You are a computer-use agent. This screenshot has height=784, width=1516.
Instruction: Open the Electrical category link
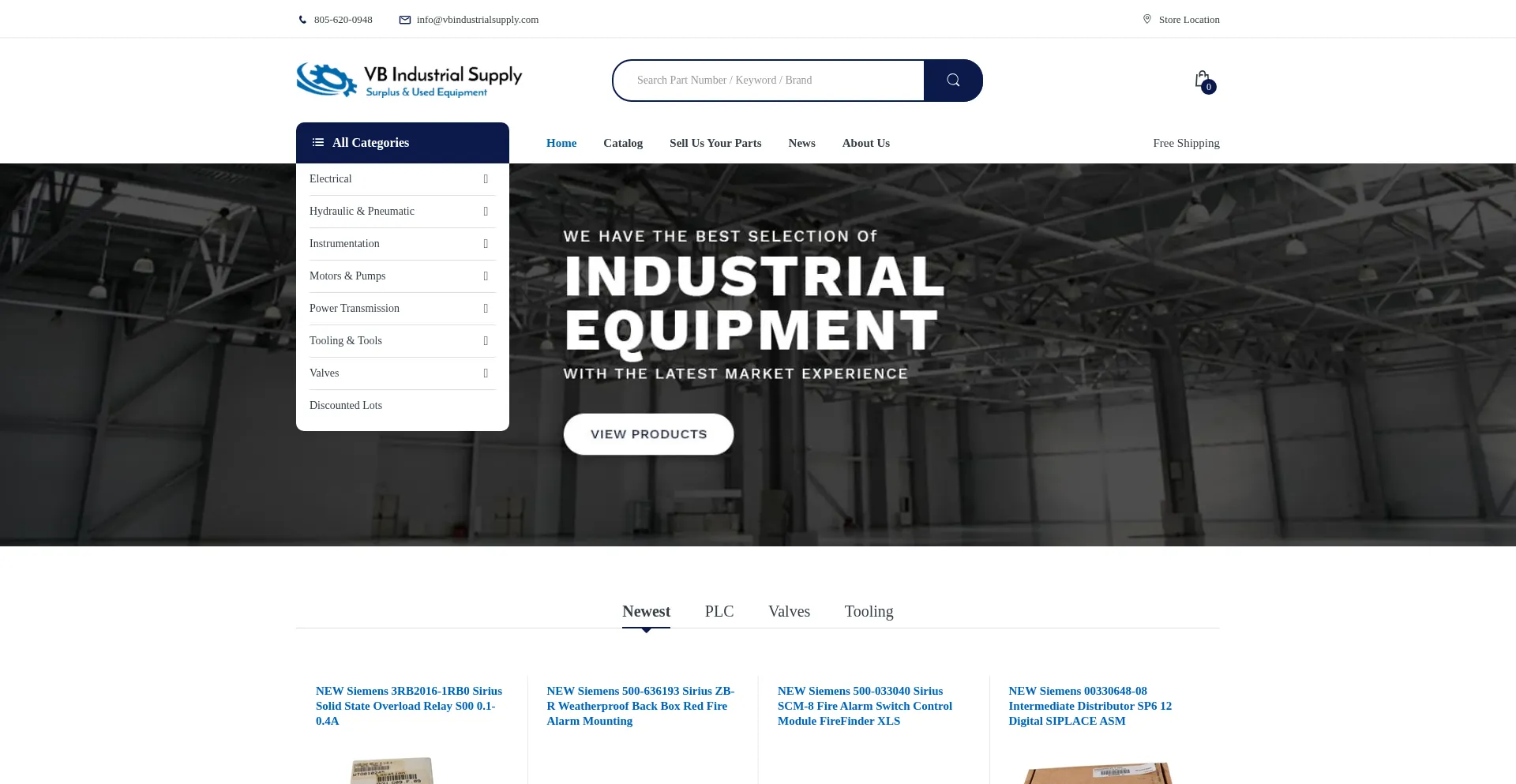(x=330, y=179)
